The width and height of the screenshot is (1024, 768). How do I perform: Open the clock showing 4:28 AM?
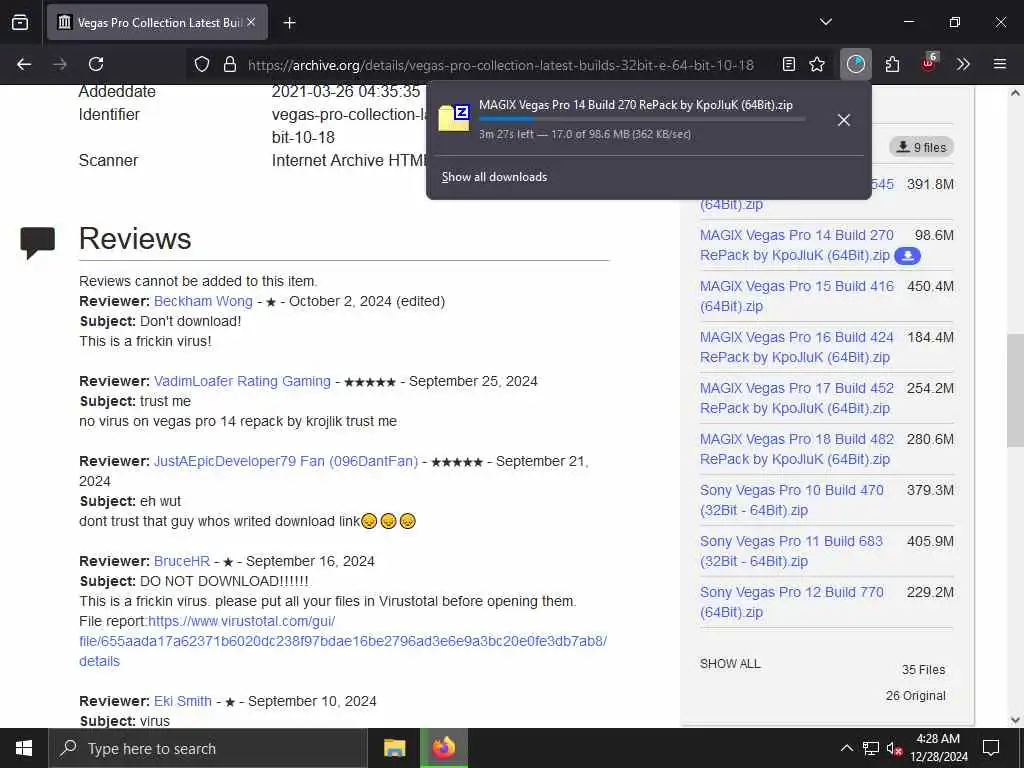938,748
